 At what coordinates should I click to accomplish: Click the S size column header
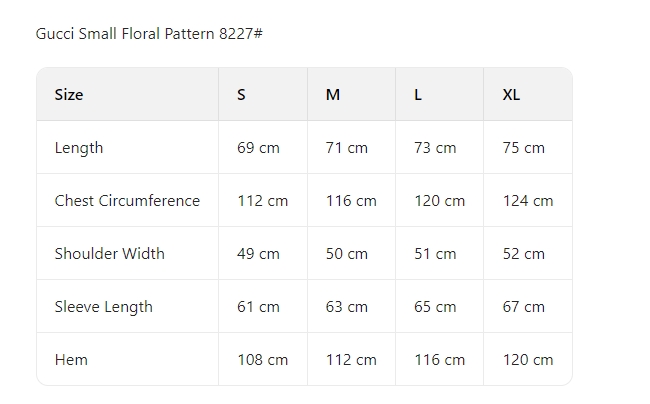241,95
